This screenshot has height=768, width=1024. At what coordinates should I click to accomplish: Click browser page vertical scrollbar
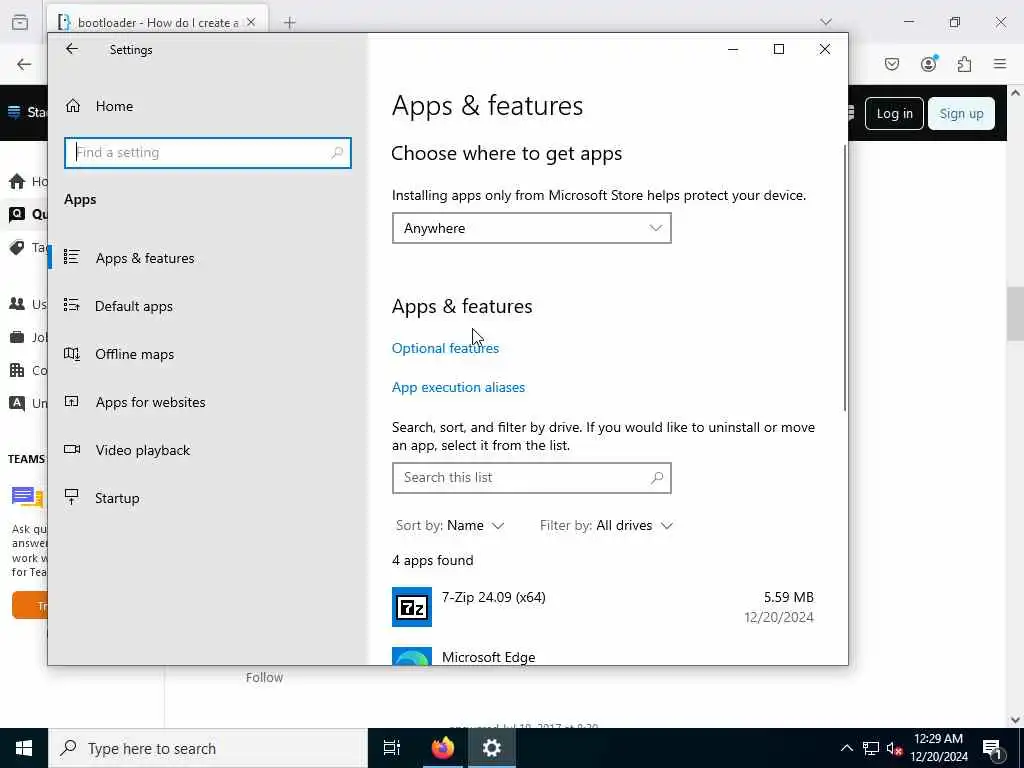(1015, 313)
